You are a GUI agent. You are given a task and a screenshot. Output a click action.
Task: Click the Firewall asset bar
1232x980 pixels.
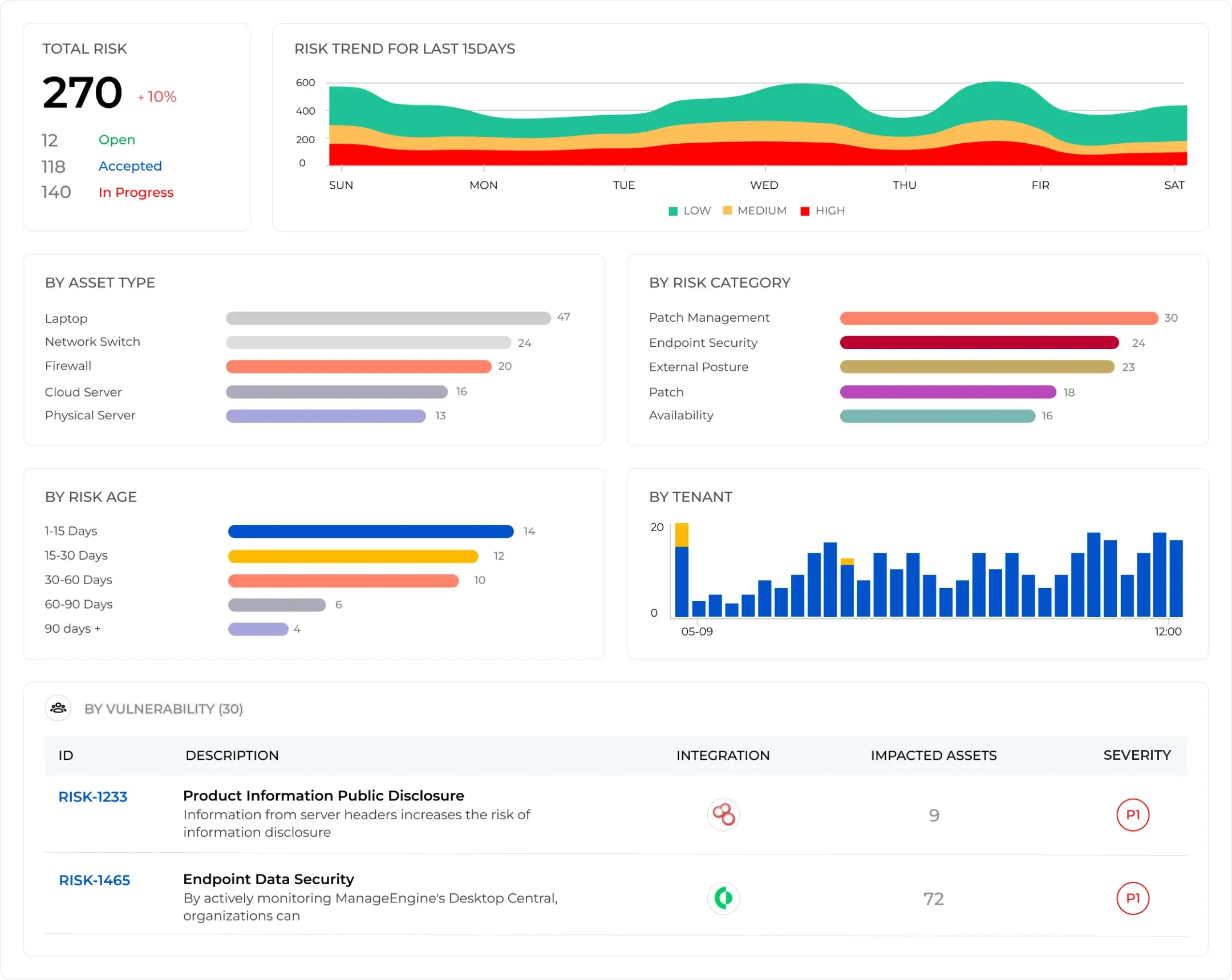[358, 366]
